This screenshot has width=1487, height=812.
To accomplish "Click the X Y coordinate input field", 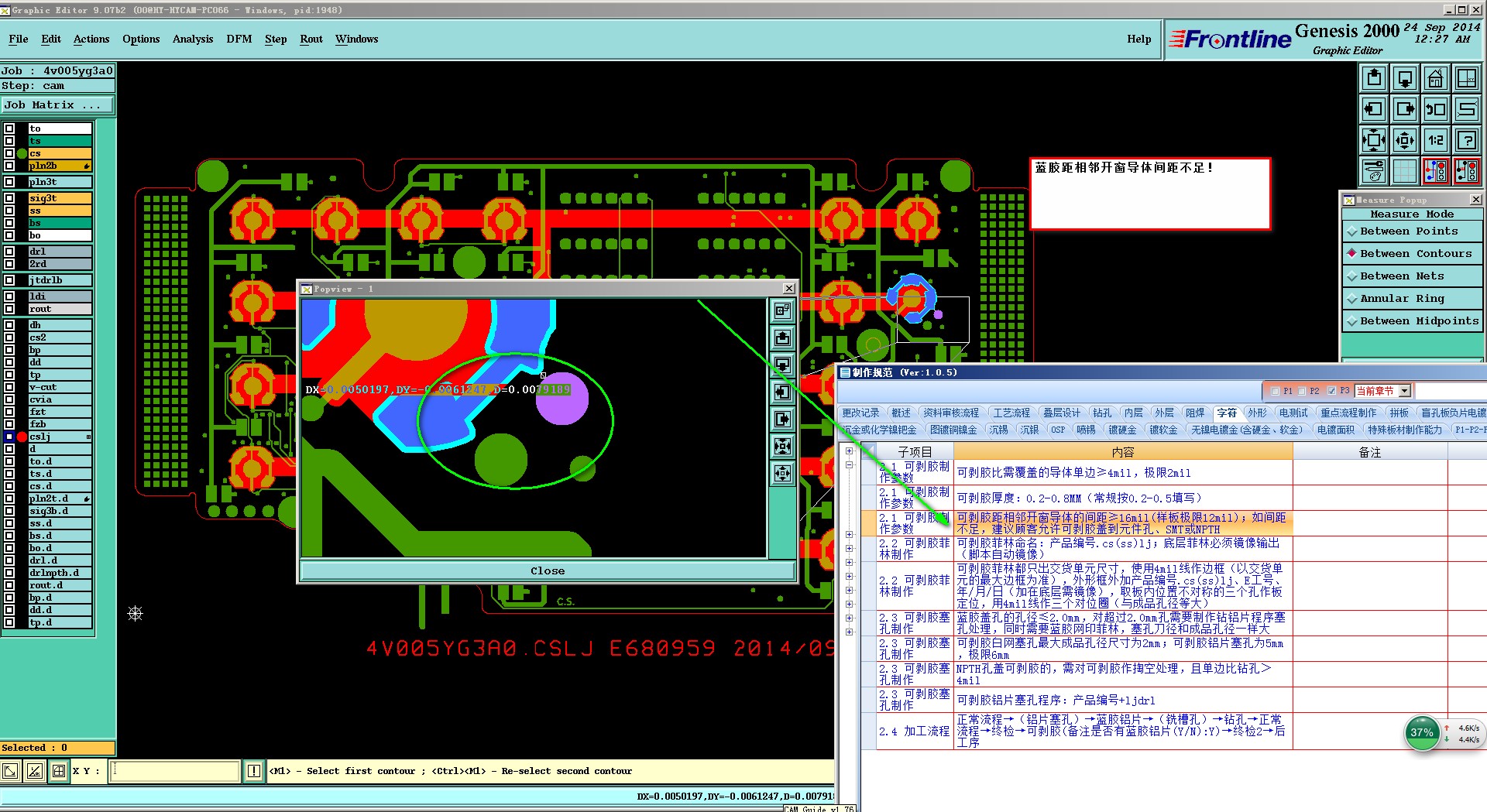I will pos(175,771).
